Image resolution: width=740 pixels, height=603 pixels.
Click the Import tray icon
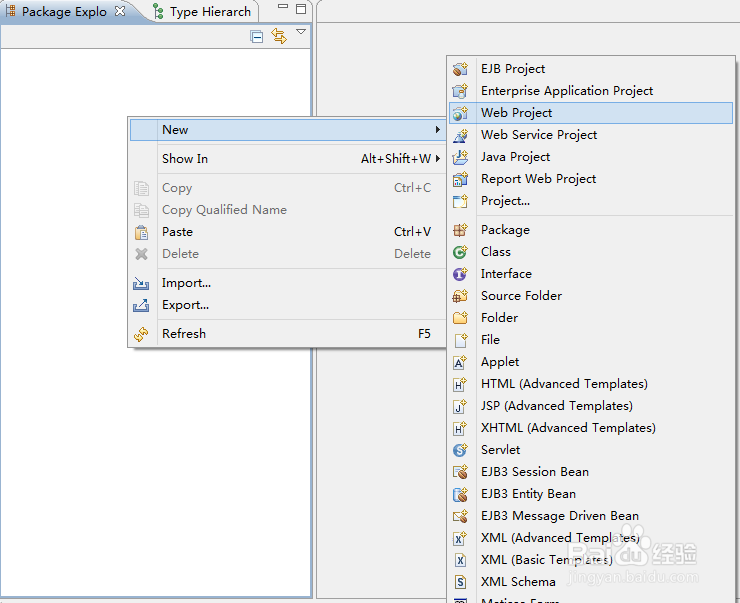141,283
